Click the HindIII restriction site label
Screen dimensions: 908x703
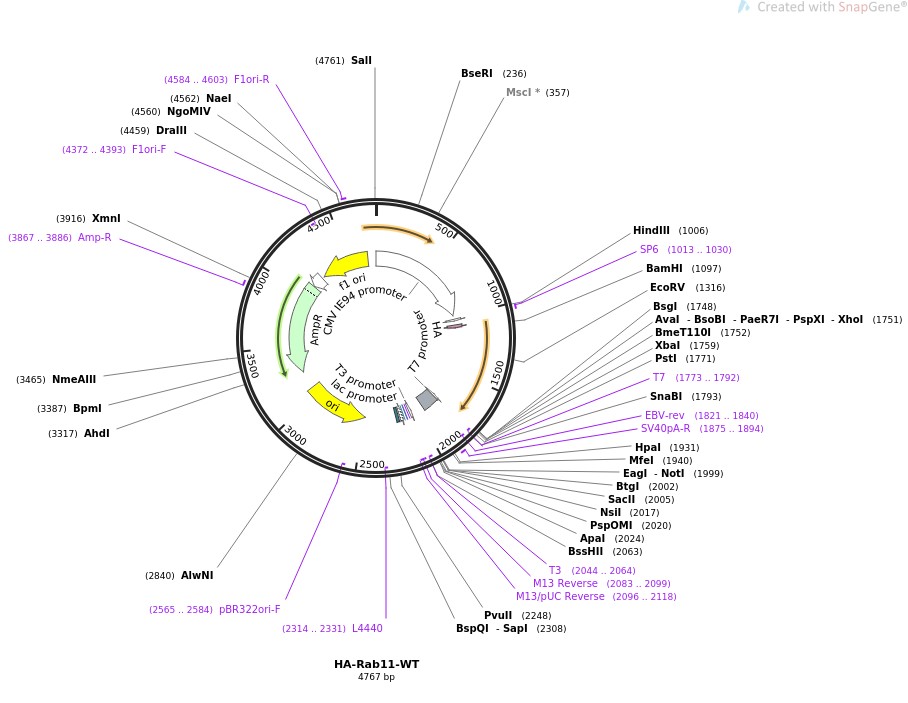(651, 230)
